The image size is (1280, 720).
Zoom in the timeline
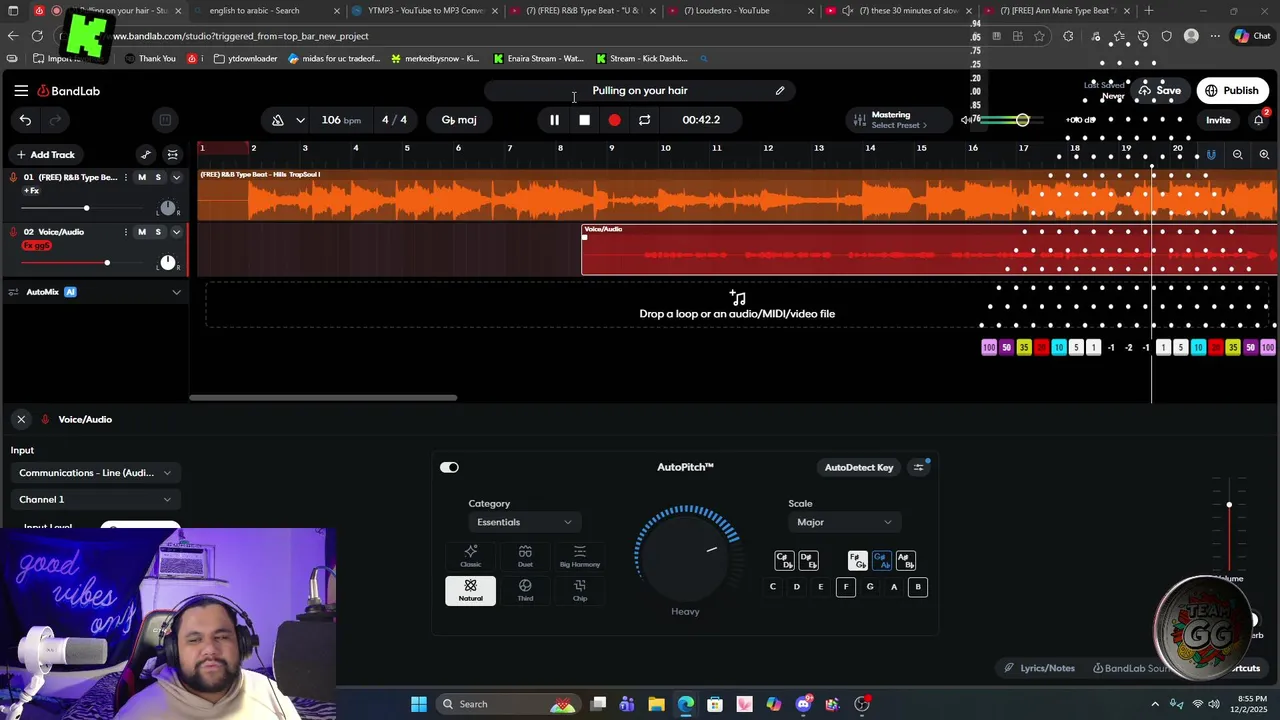click(x=1264, y=155)
